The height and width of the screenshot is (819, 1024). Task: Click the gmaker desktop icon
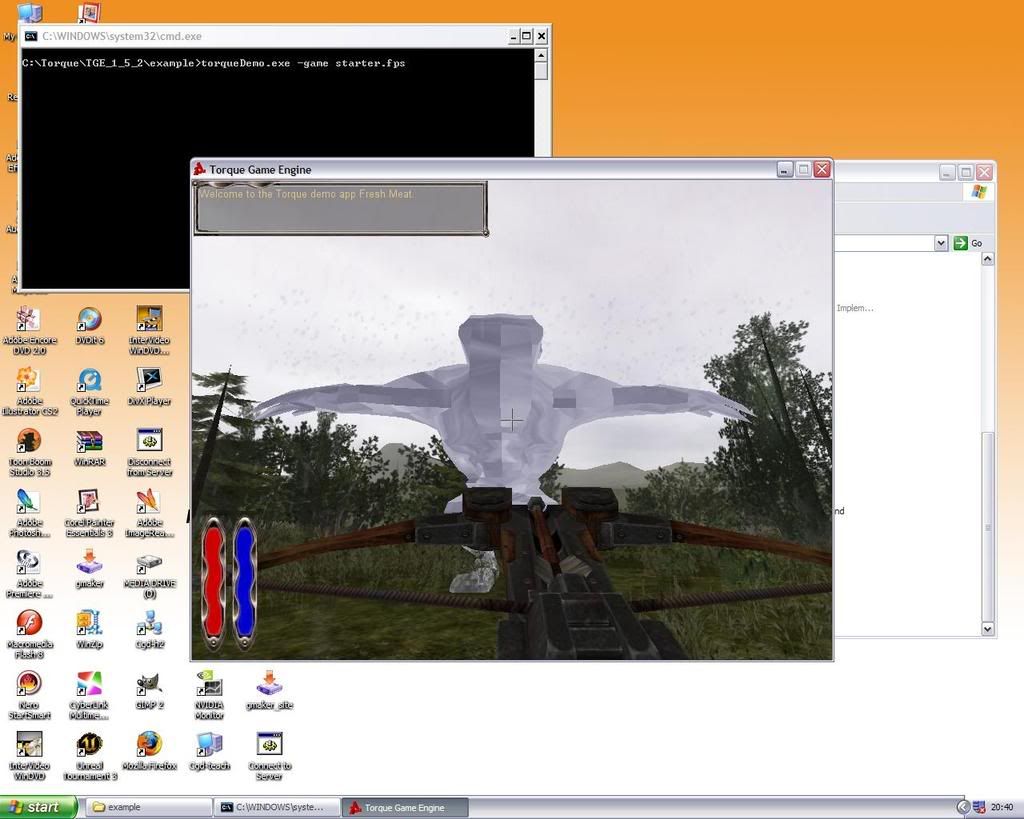tap(89, 568)
